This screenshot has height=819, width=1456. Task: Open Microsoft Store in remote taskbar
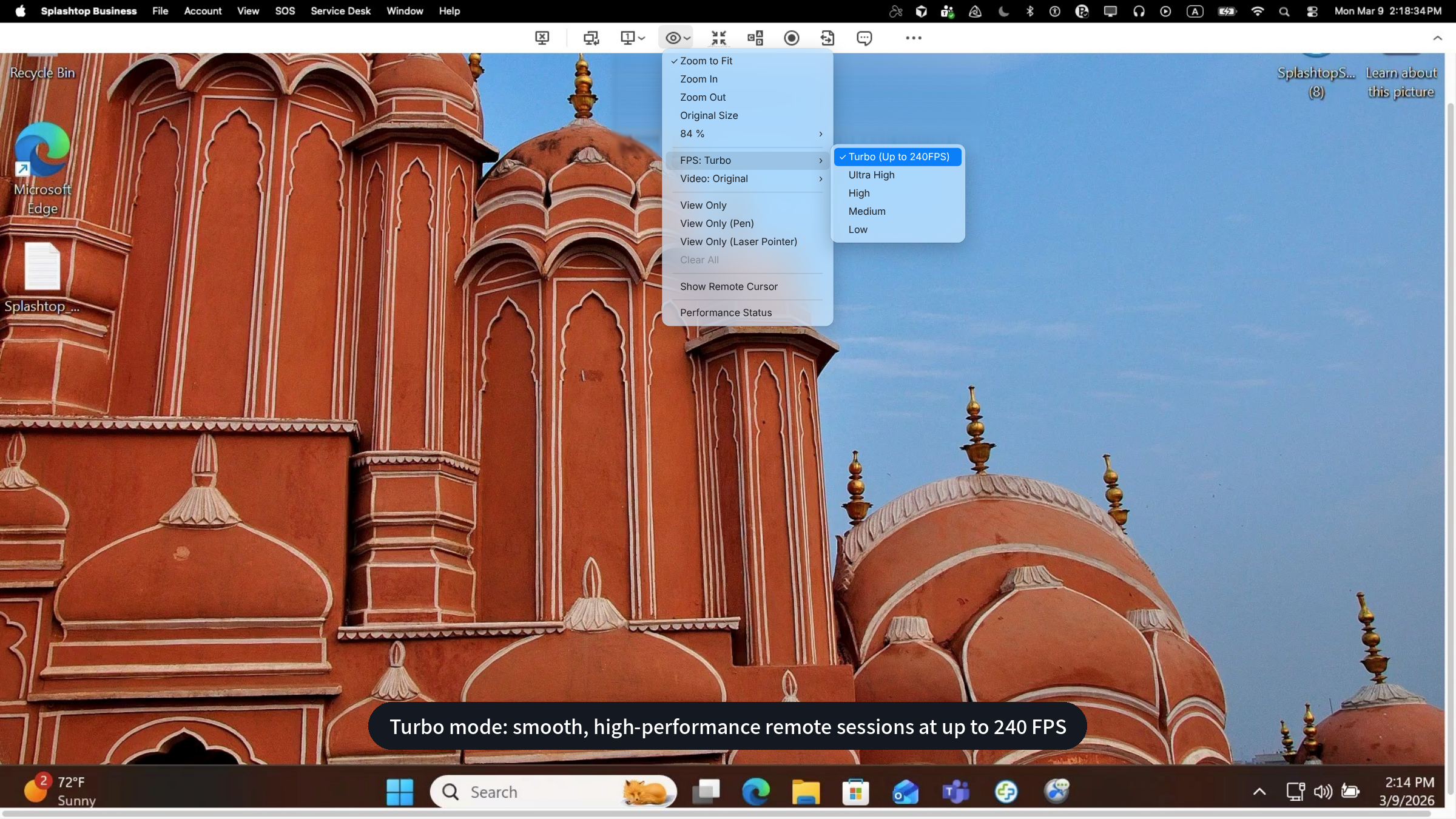click(855, 792)
